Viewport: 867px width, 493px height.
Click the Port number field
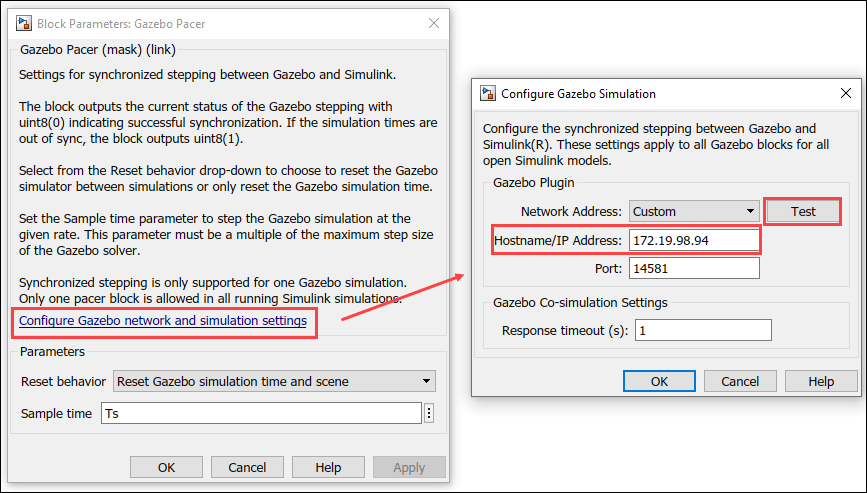click(692, 268)
